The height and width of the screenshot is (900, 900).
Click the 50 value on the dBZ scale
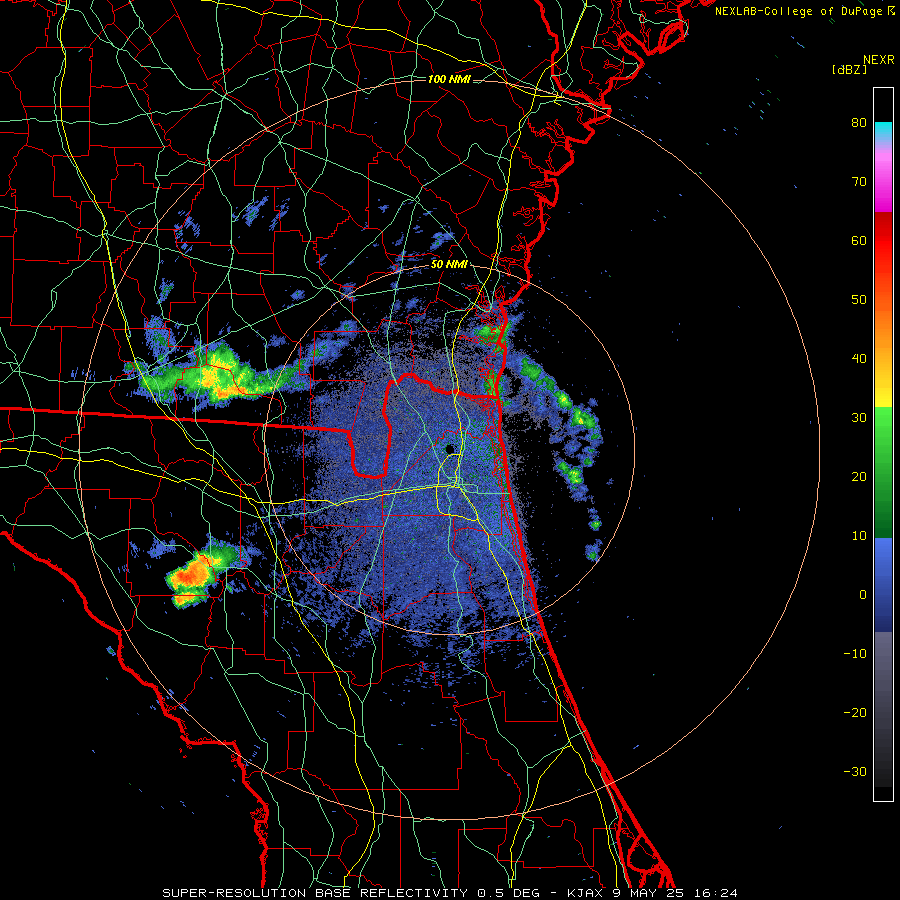tap(859, 300)
